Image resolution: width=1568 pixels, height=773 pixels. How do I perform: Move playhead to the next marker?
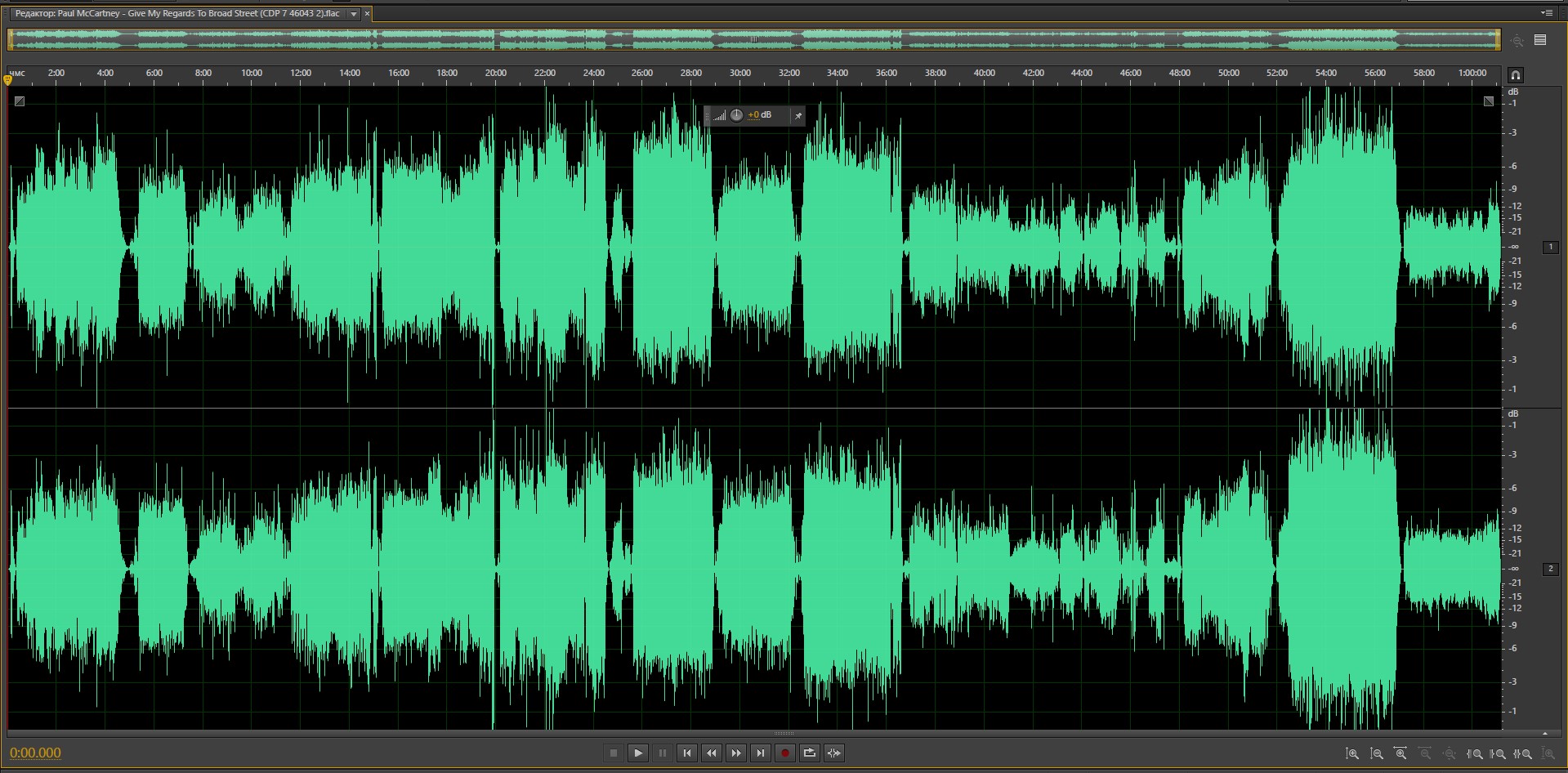click(x=761, y=753)
